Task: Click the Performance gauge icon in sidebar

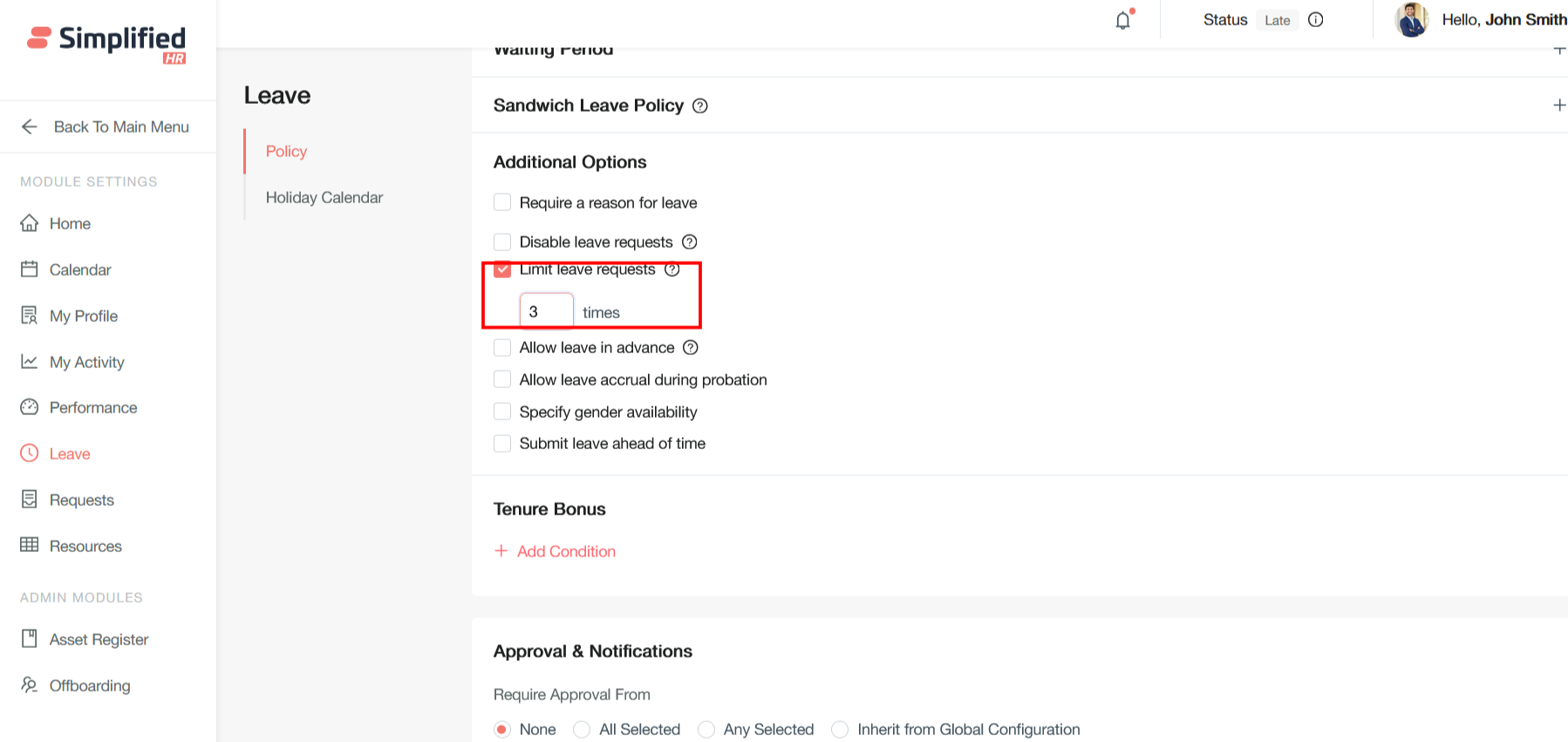Action: pos(30,407)
